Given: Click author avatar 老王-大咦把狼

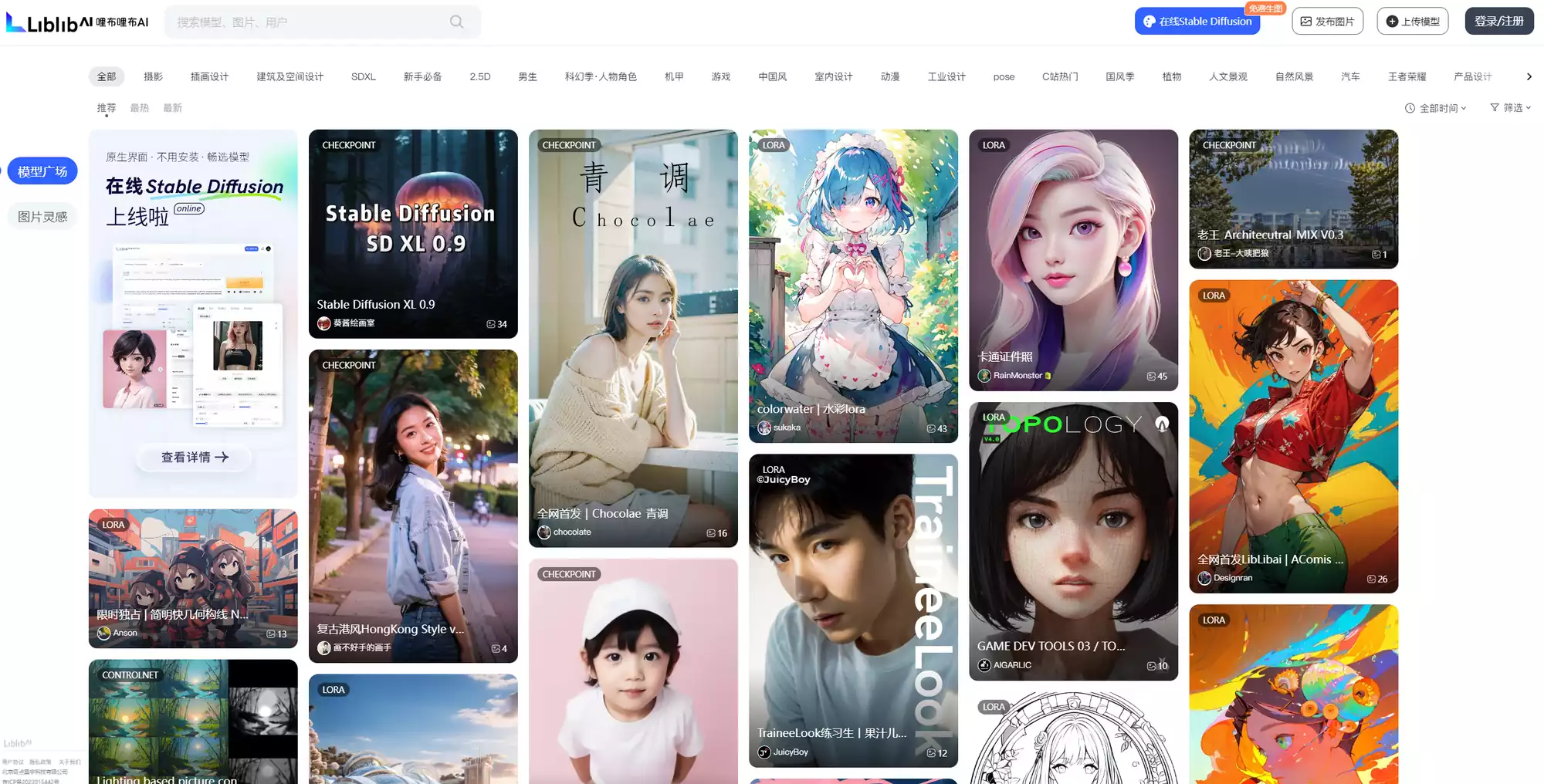Looking at the screenshot, I should coord(1204,253).
